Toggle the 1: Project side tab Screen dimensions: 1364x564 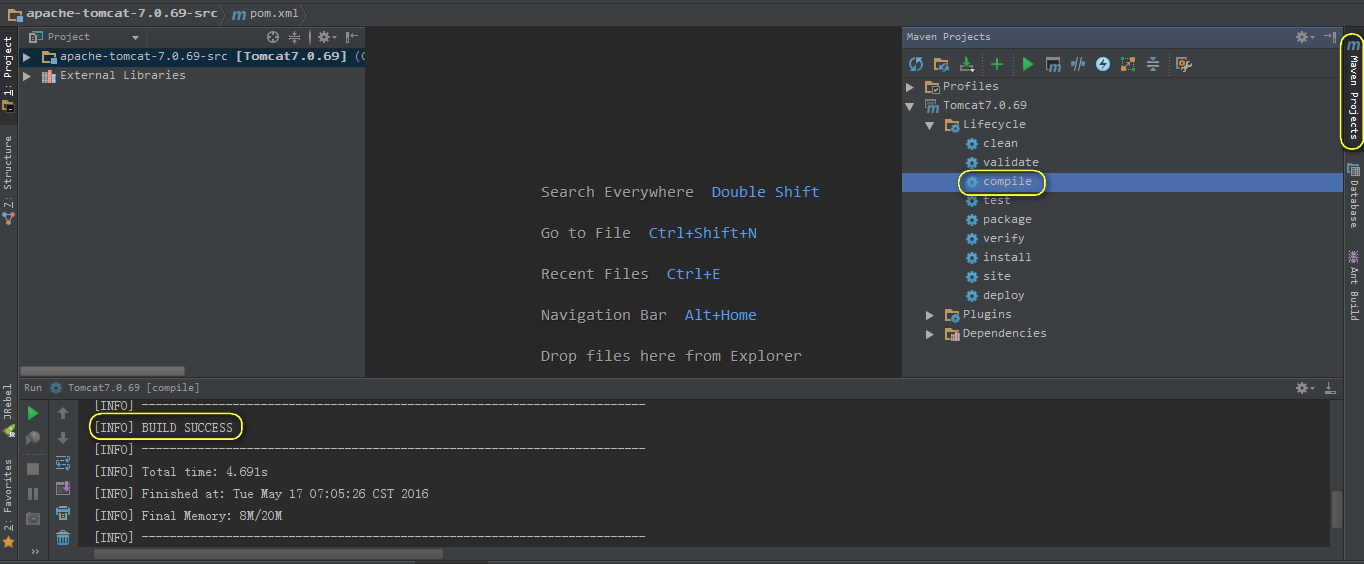(x=8, y=73)
